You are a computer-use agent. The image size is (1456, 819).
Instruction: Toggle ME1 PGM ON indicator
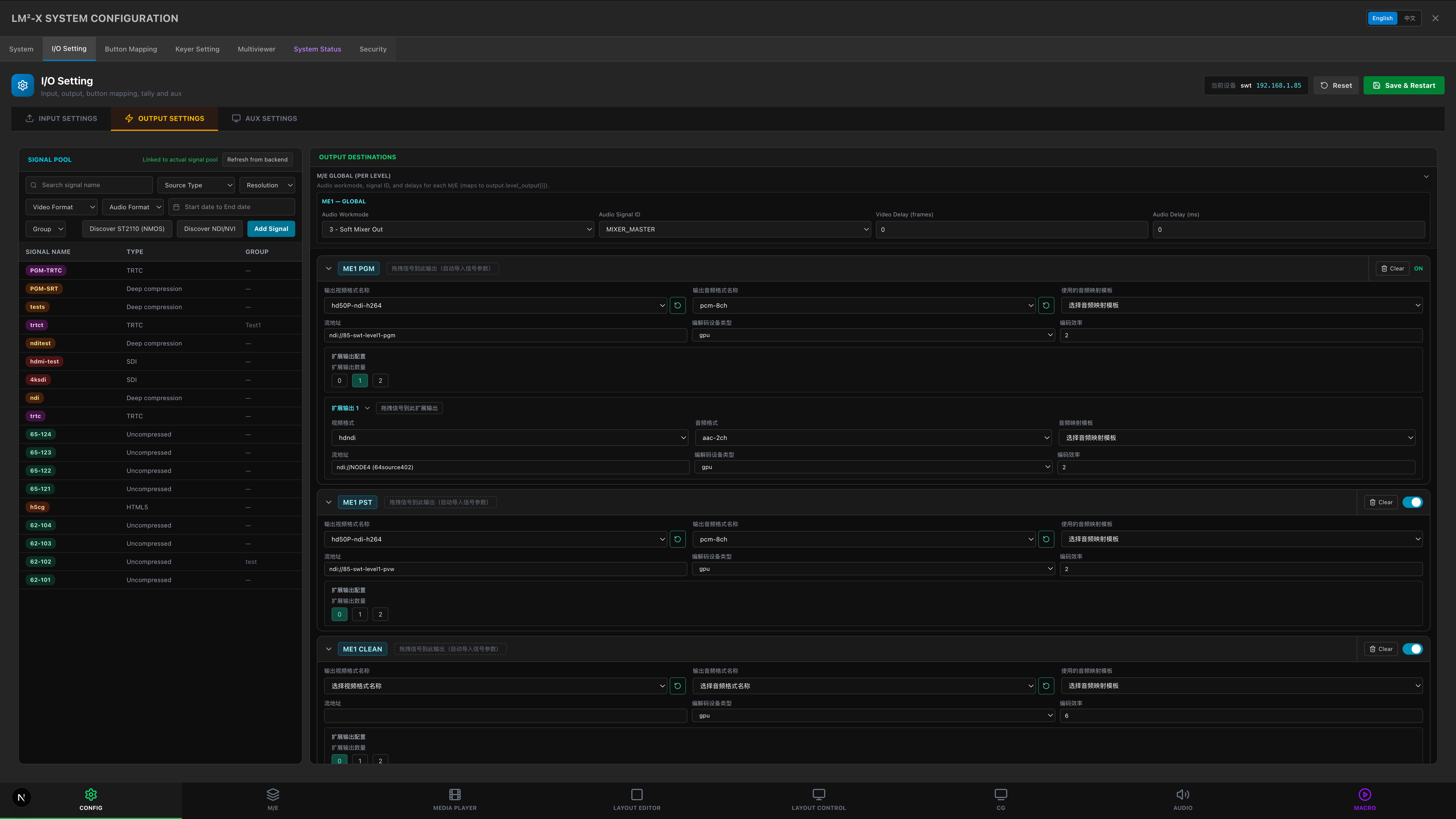click(x=1418, y=268)
